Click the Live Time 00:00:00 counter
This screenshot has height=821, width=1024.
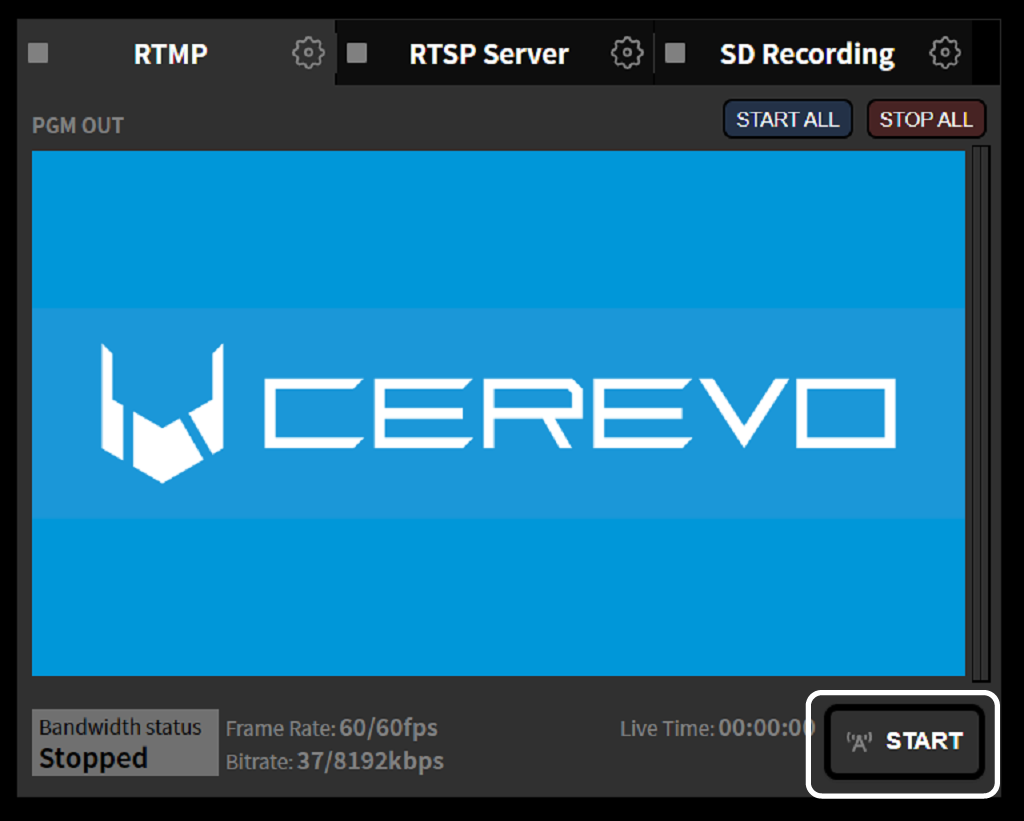[717, 728]
